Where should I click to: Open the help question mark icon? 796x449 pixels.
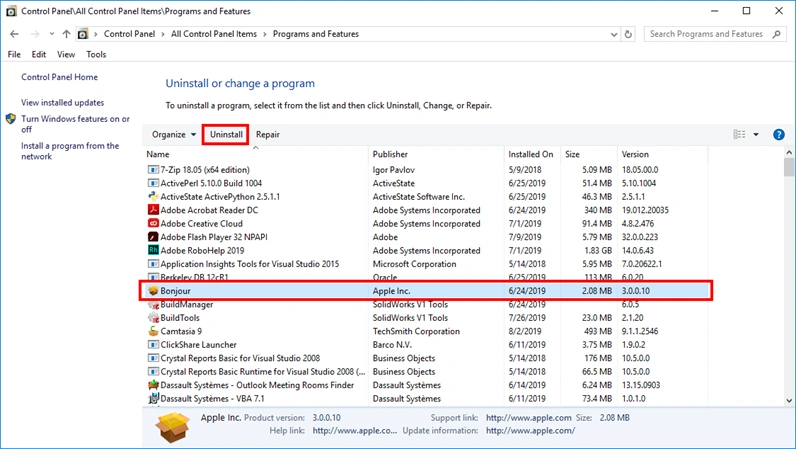click(x=778, y=135)
